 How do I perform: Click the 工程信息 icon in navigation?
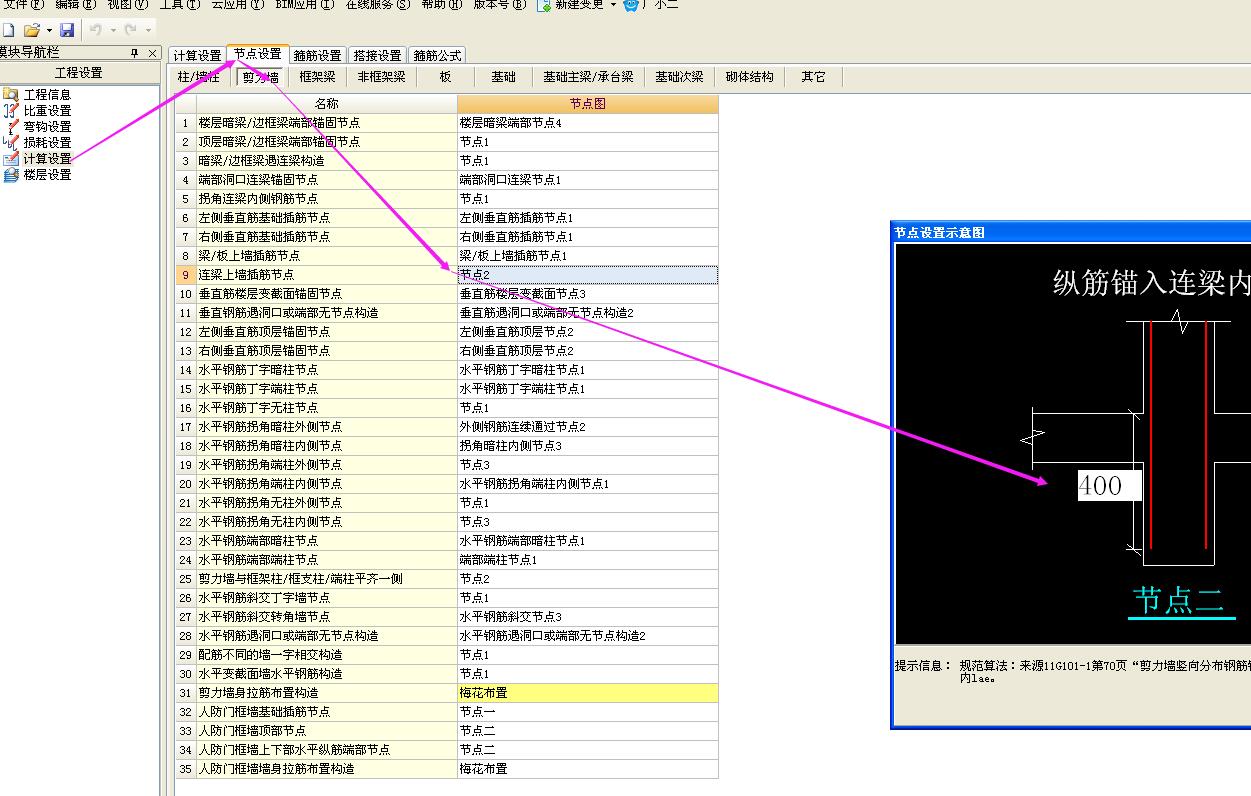[x=11, y=94]
